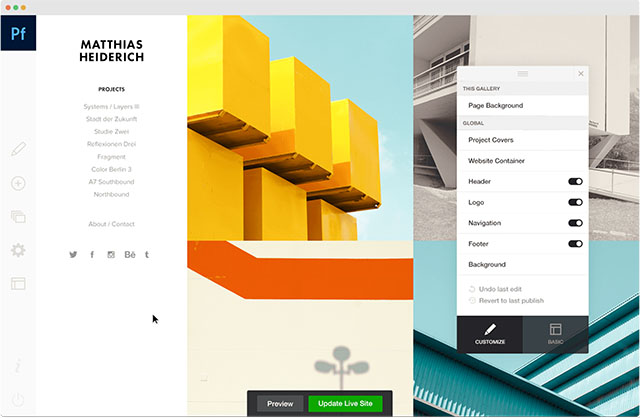The height and width of the screenshot is (418, 640).
Task: Open the settings gear icon
Action: click(x=18, y=250)
